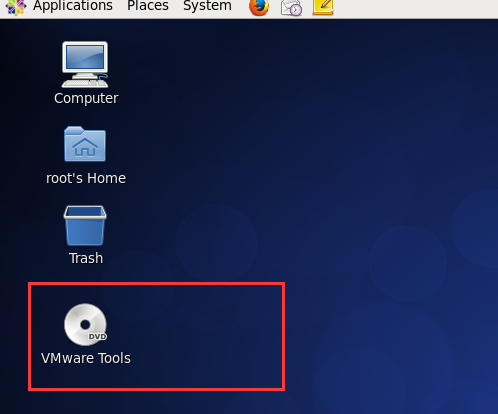The image size is (498, 414).
Task: Click the CentOS logo in the panel
Action: pos(15,7)
